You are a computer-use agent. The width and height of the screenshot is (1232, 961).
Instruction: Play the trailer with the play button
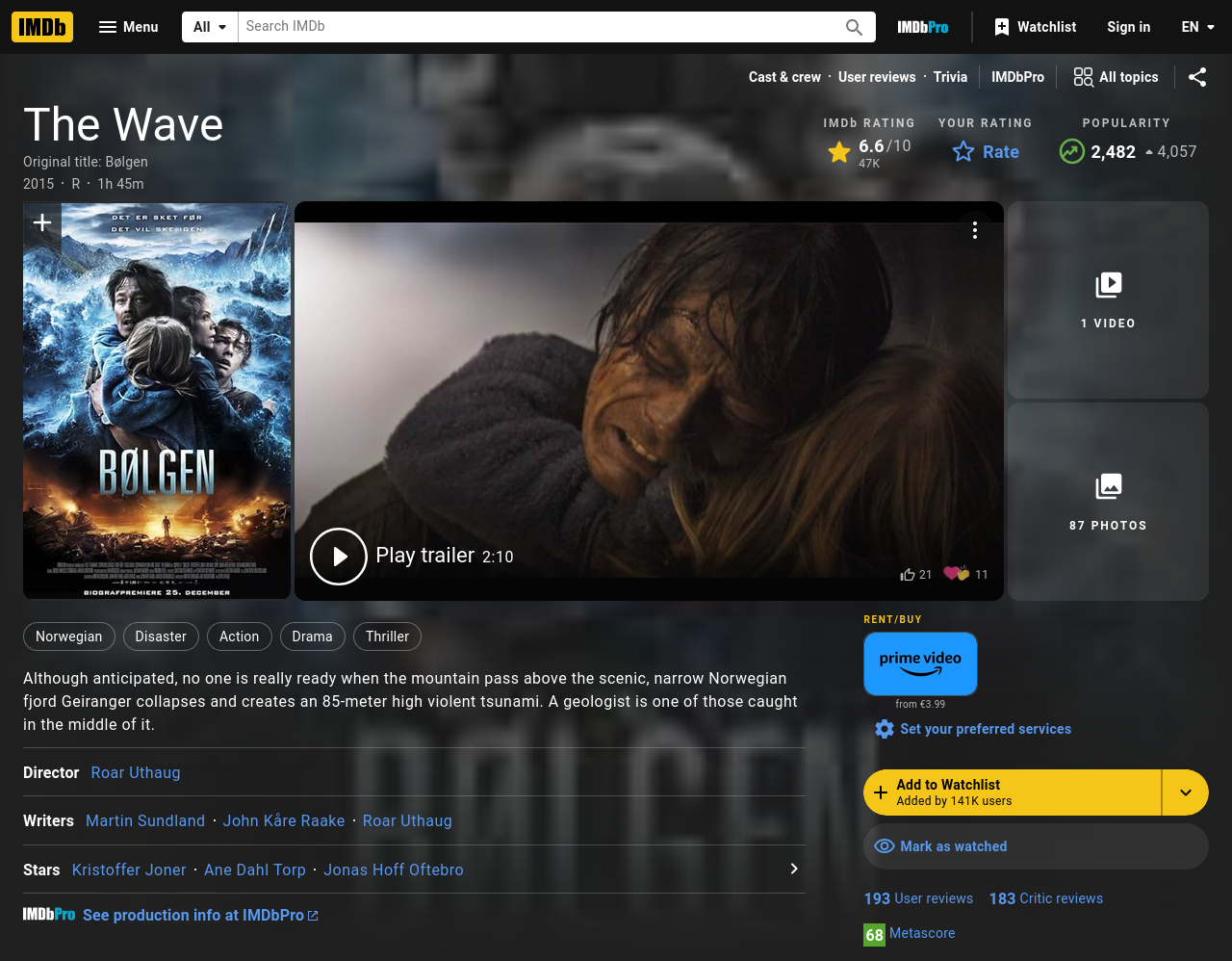(x=339, y=557)
